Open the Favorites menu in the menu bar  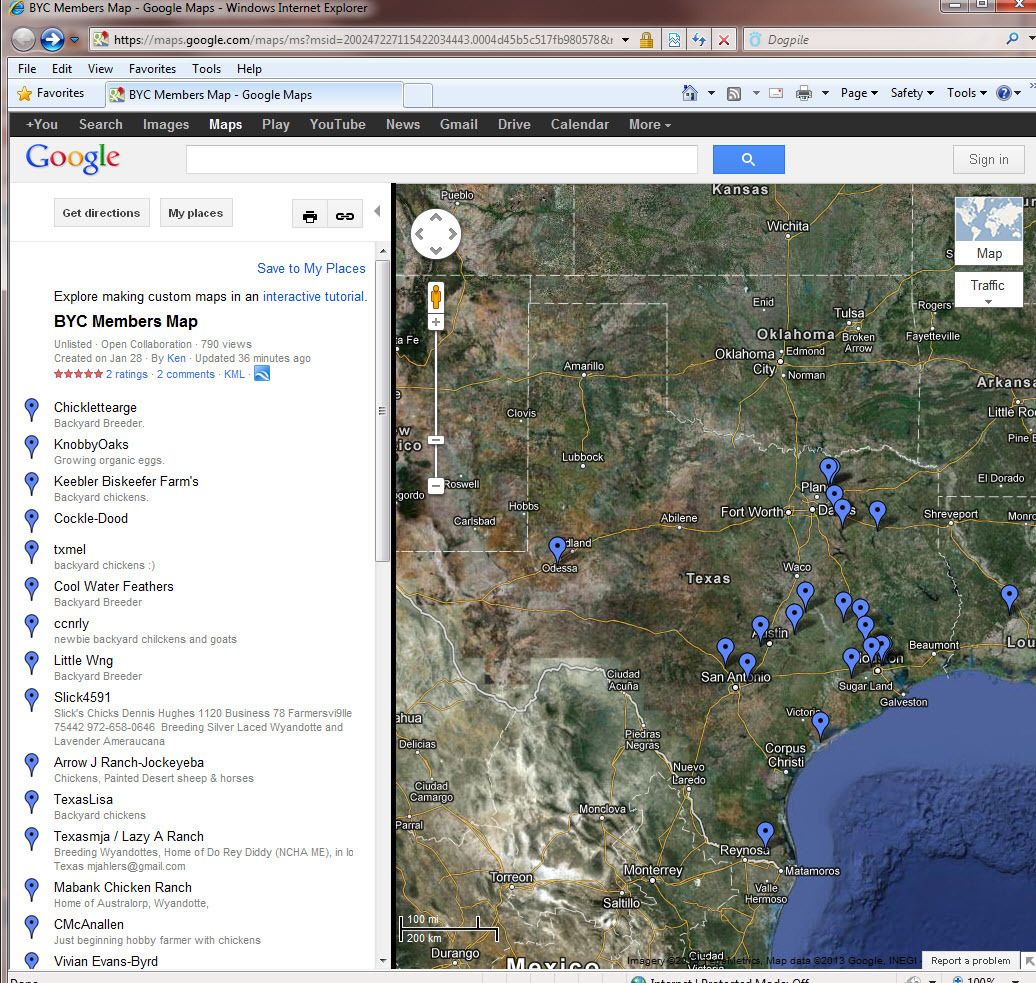pos(152,69)
